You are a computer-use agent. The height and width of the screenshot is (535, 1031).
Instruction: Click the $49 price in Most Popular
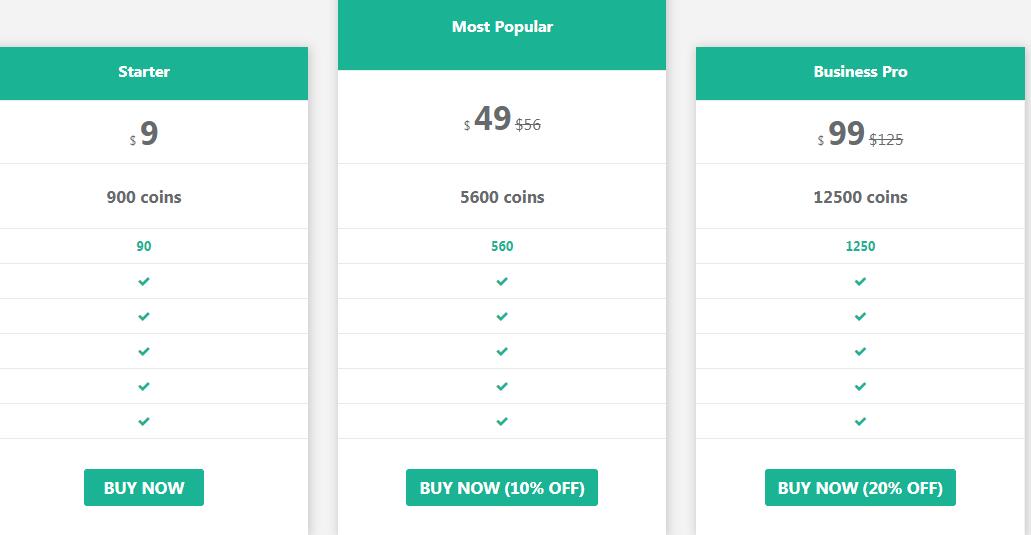[492, 119]
